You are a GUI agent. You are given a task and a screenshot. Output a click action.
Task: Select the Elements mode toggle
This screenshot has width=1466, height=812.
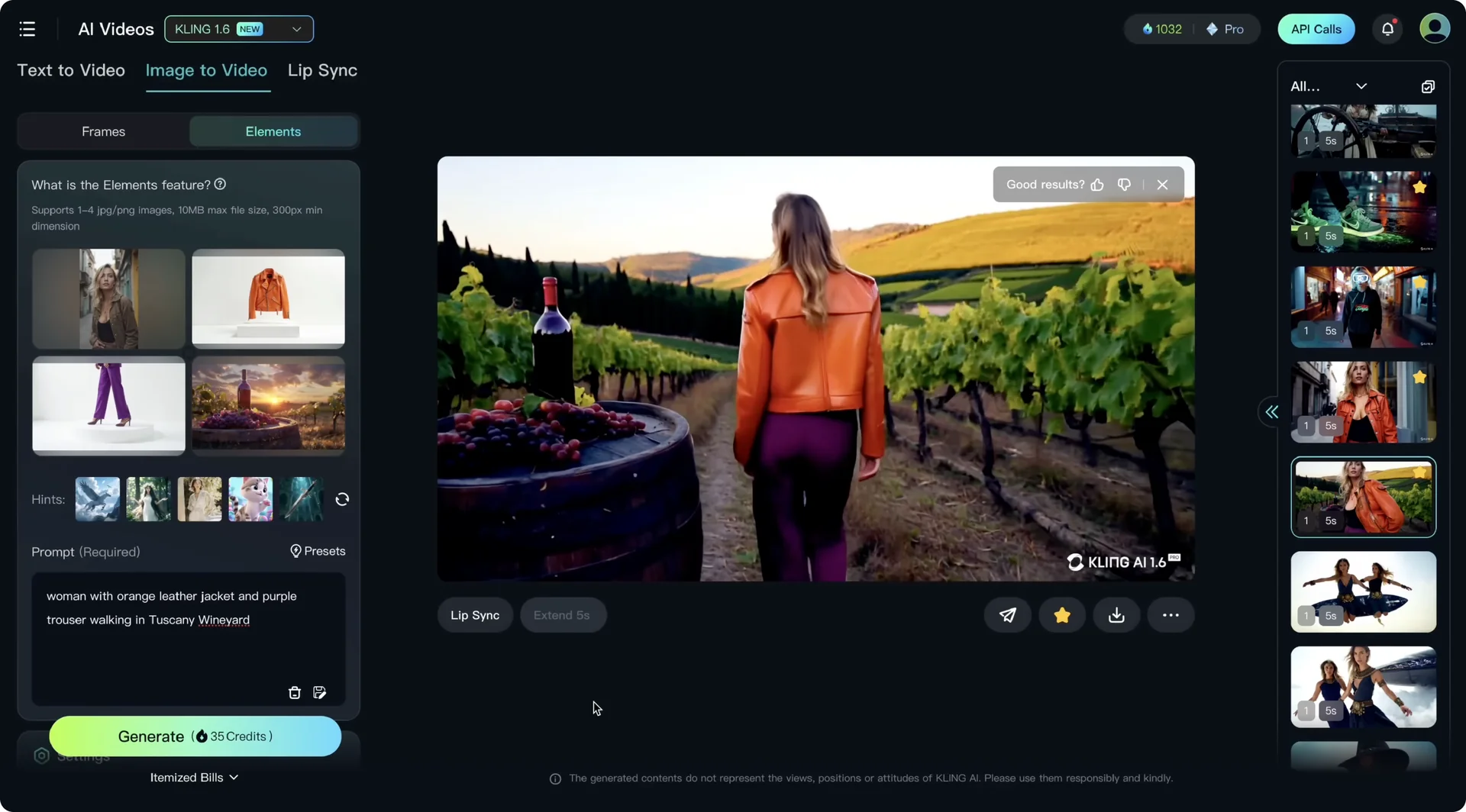(x=273, y=131)
